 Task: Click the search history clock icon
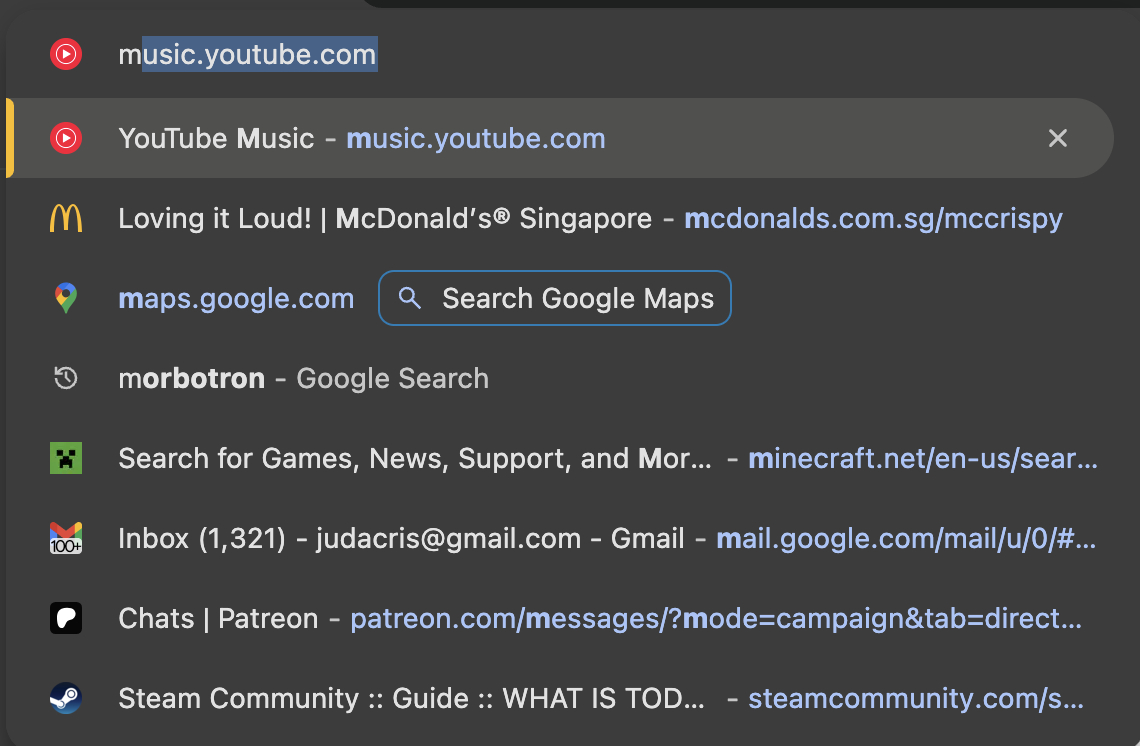tap(66, 378)
